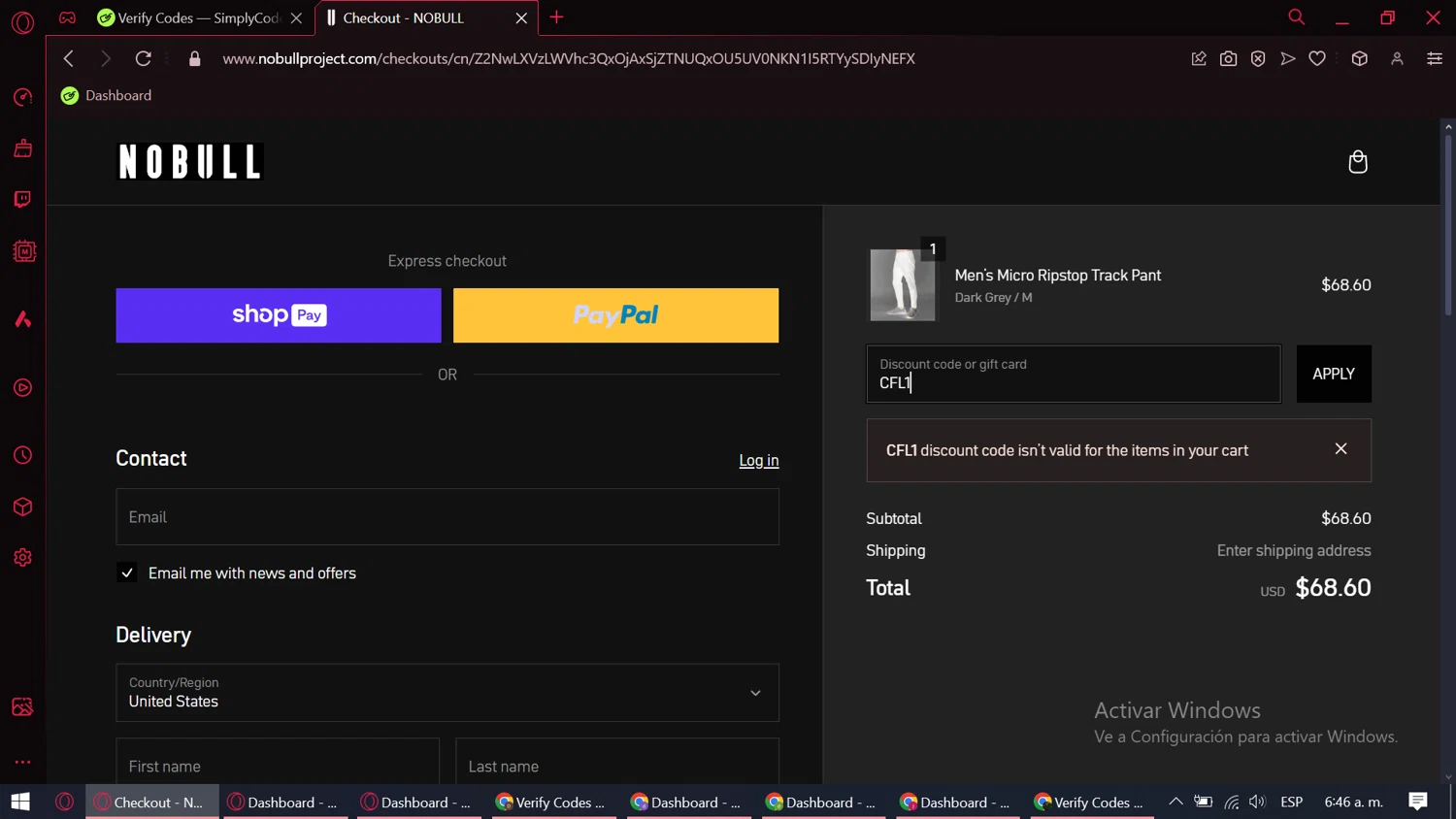Open the Opera GX menu logo

pyautogui.click(x=22, y=21)
